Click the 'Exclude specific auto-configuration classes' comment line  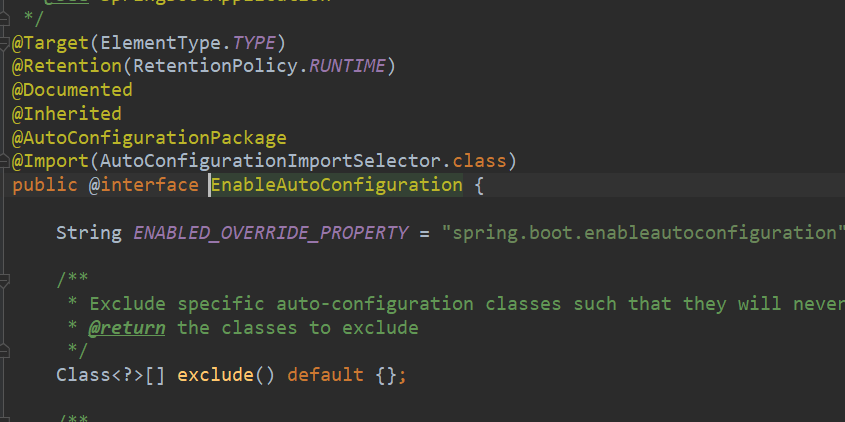[456, 304]
